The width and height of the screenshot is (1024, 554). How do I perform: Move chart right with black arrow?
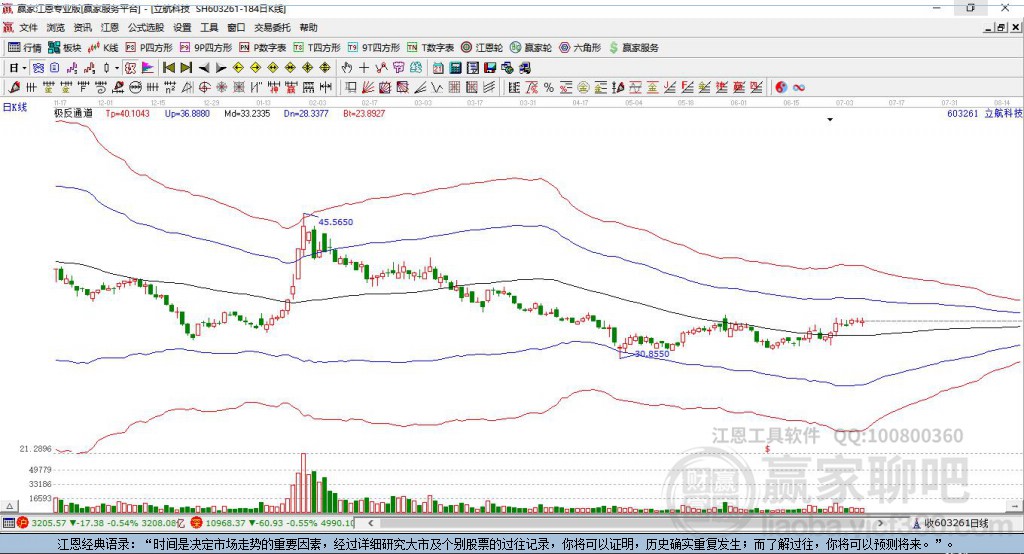pyautogui.click(x=221, y=68)
